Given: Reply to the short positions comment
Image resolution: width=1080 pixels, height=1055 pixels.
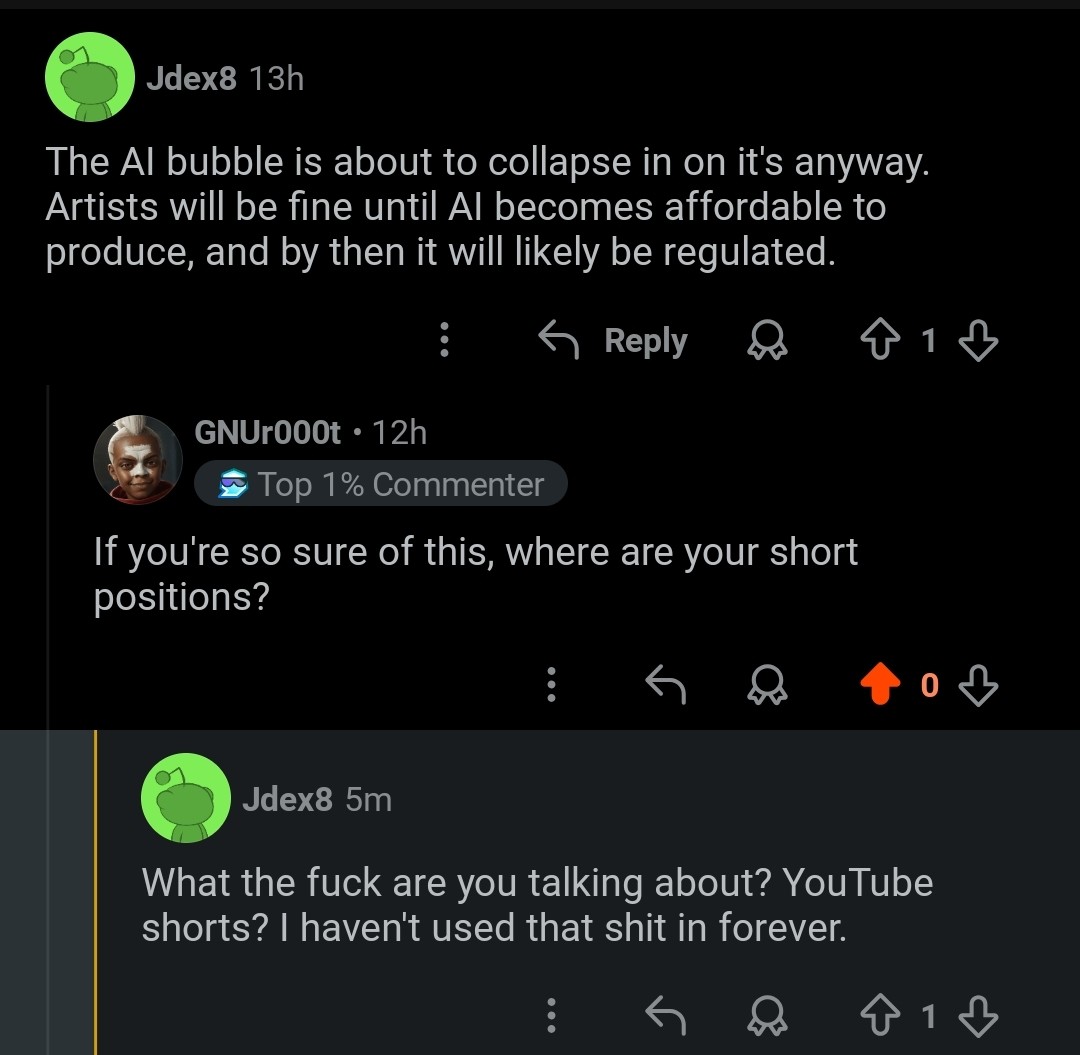Looking at the screenshot, I should pyautogui.click(x=665, y=685).
